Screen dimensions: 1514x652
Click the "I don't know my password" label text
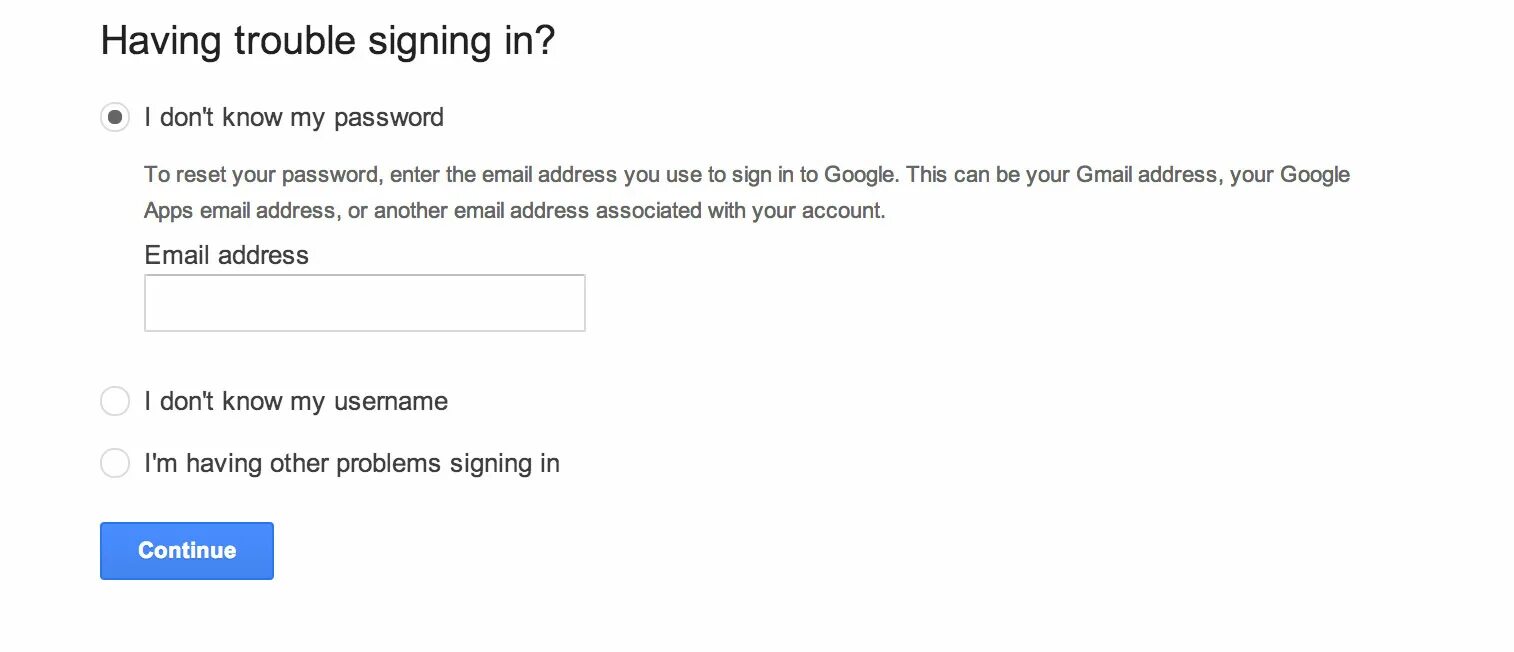pyautogui.click(x=294, y=118)
